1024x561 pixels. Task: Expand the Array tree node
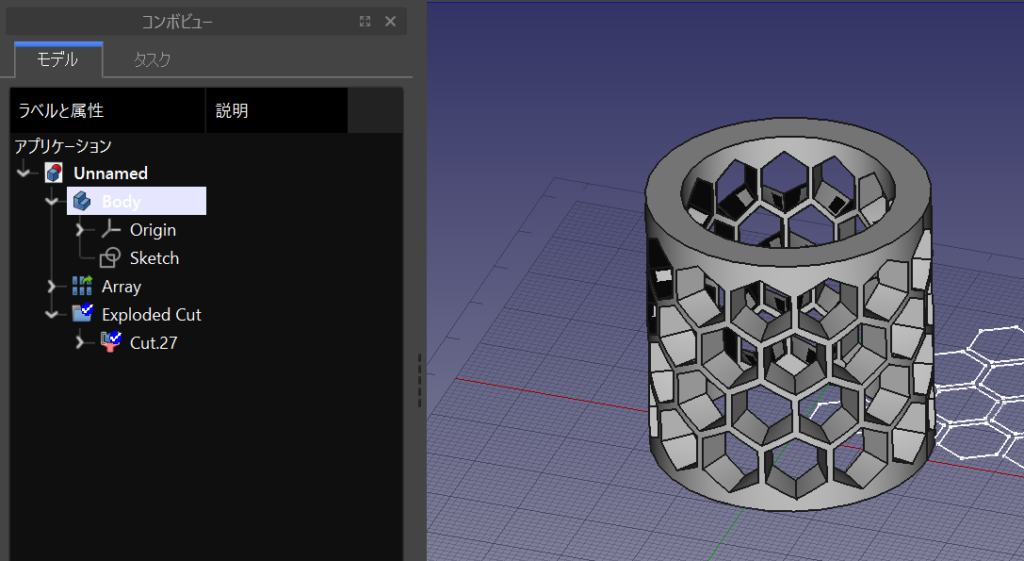click(x=52, y=286)
